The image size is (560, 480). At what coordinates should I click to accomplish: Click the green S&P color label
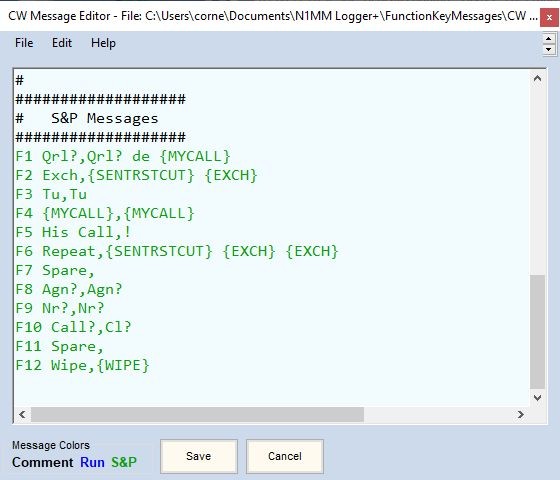[x=124, y=462]
